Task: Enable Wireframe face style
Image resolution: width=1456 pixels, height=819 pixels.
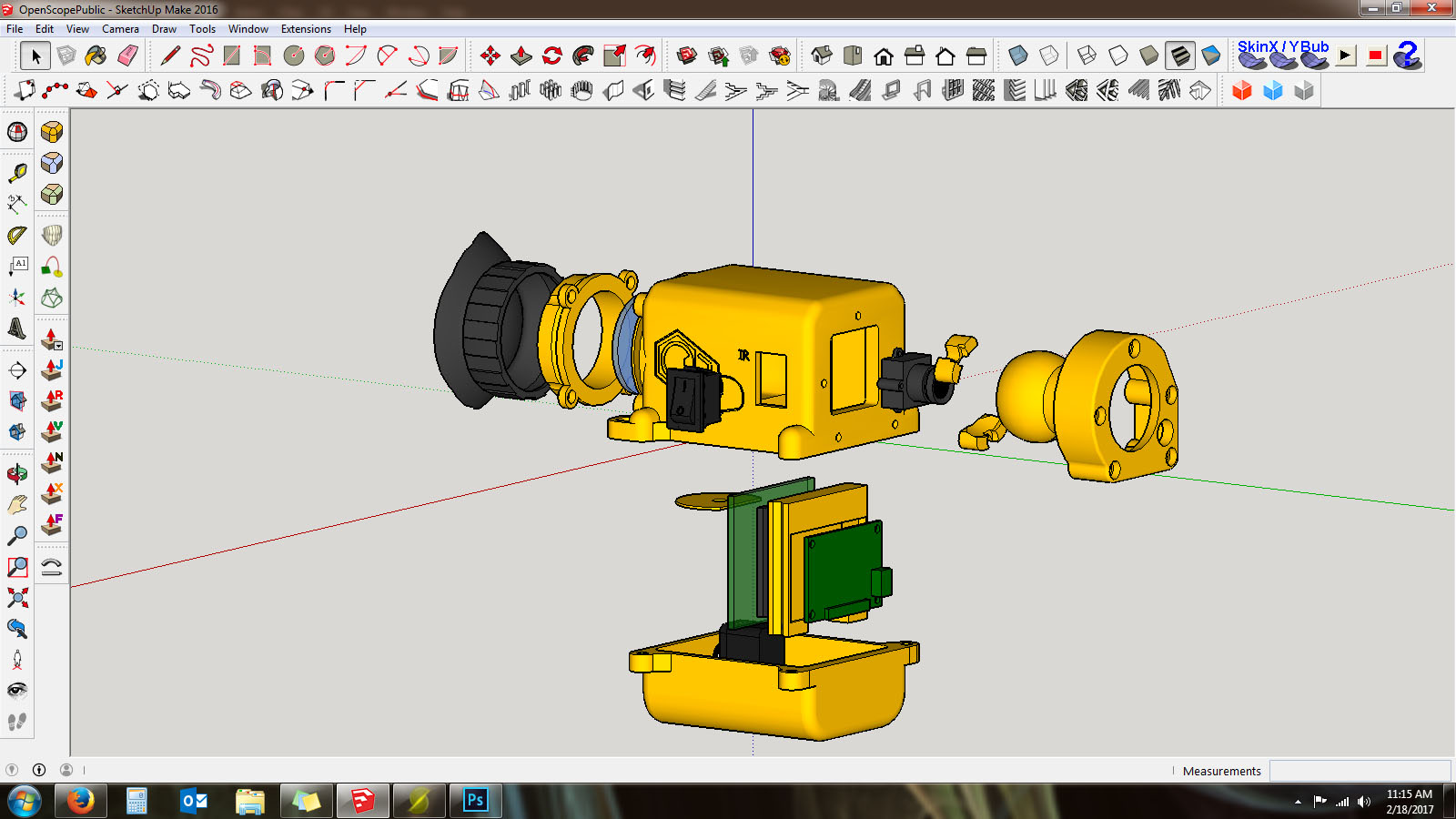Action: pos(1087,56)
